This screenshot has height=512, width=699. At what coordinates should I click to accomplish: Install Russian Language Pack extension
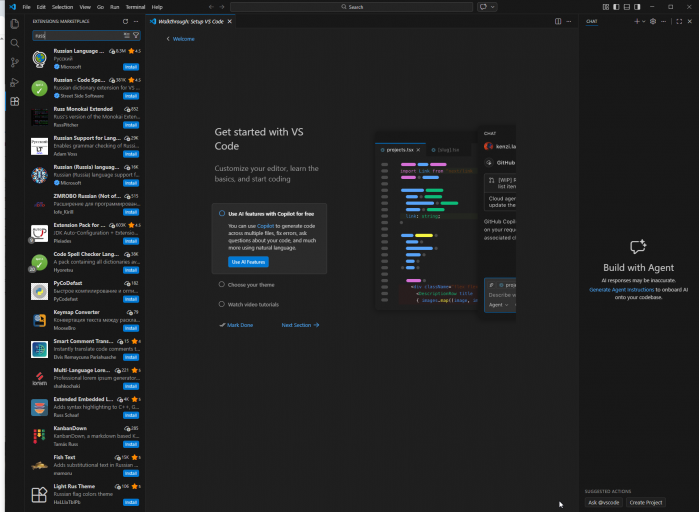pos(131,67)
